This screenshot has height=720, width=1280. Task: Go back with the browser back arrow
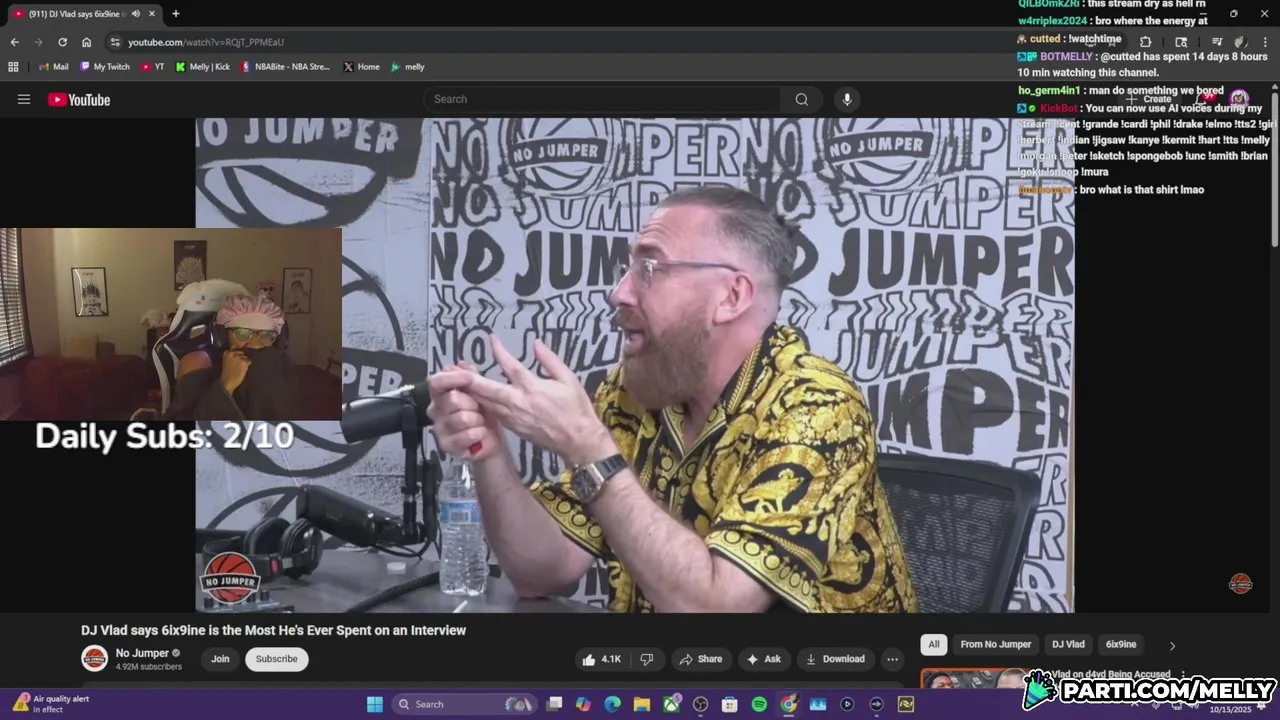coord(14,42)
